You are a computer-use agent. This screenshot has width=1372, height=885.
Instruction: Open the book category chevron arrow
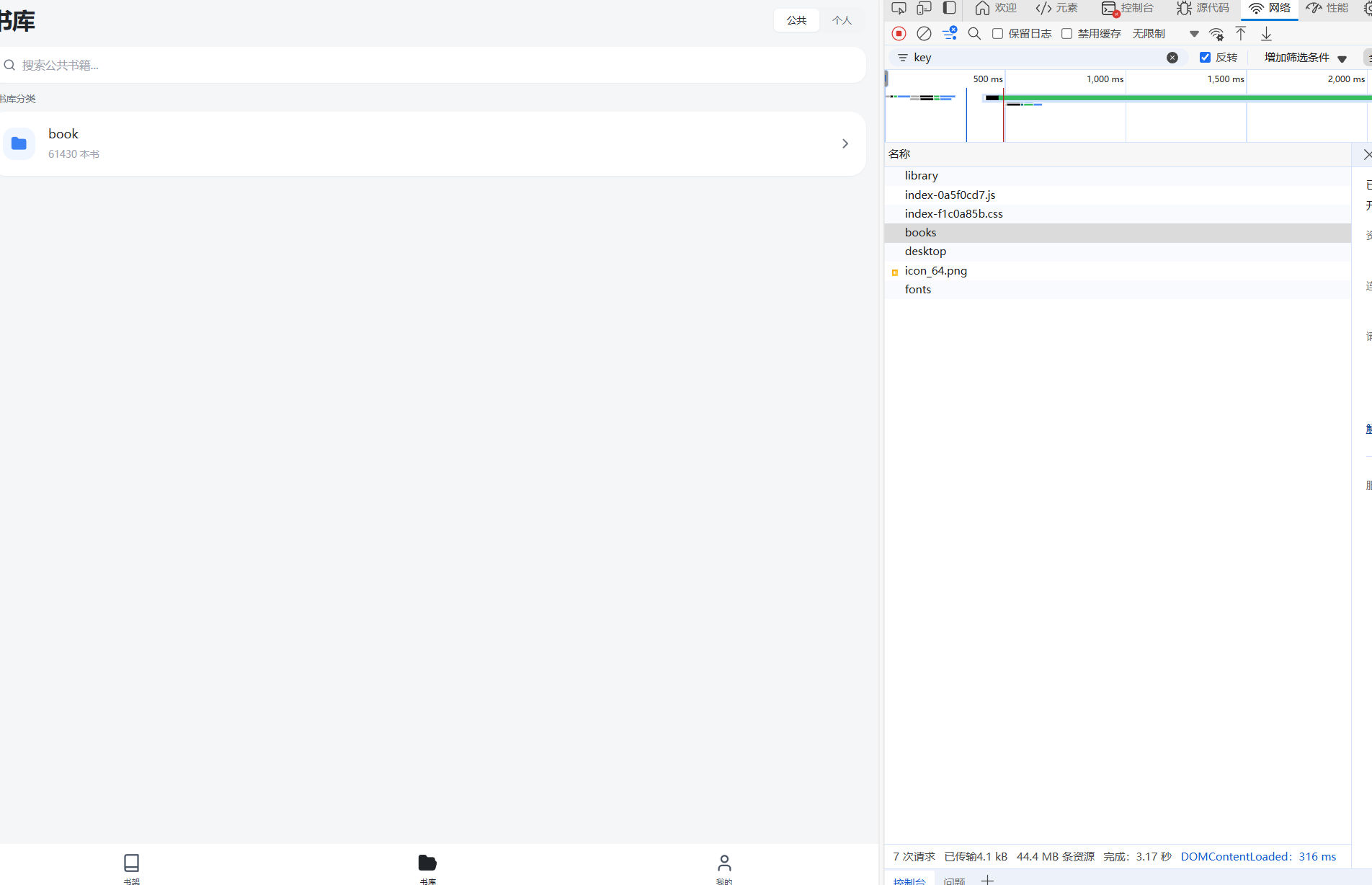coord(845,143)
